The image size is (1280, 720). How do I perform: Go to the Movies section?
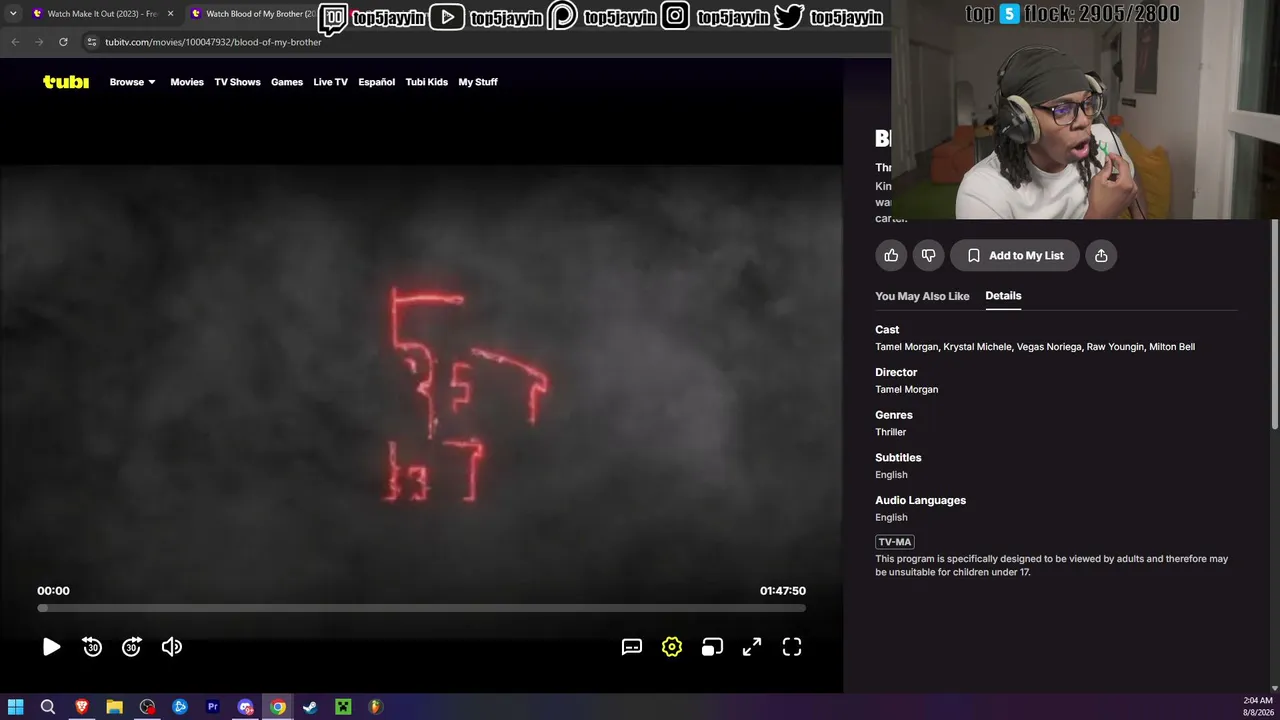click(x=187, y=82)
